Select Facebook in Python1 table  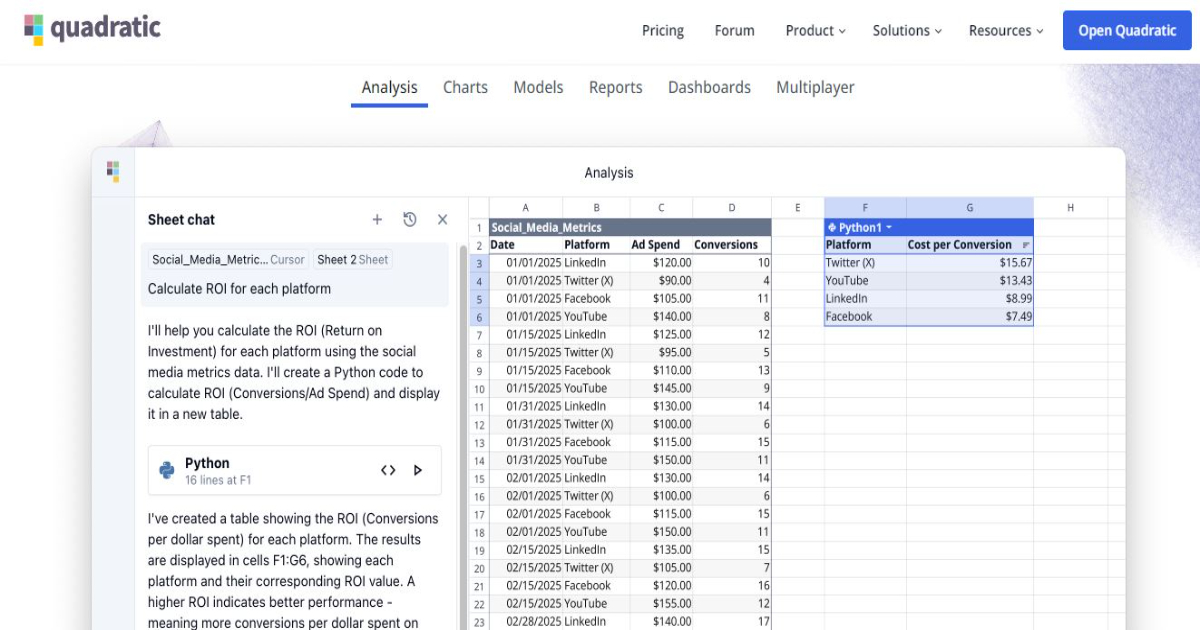point(865,317)
